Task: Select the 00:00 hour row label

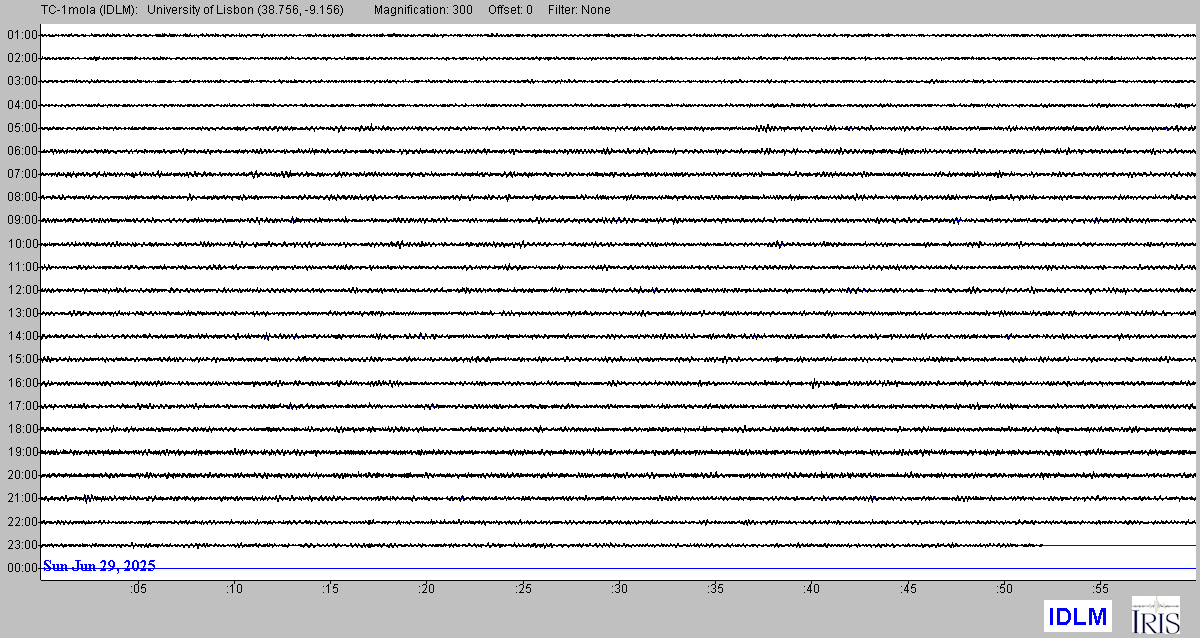Action: click(22, 568)
